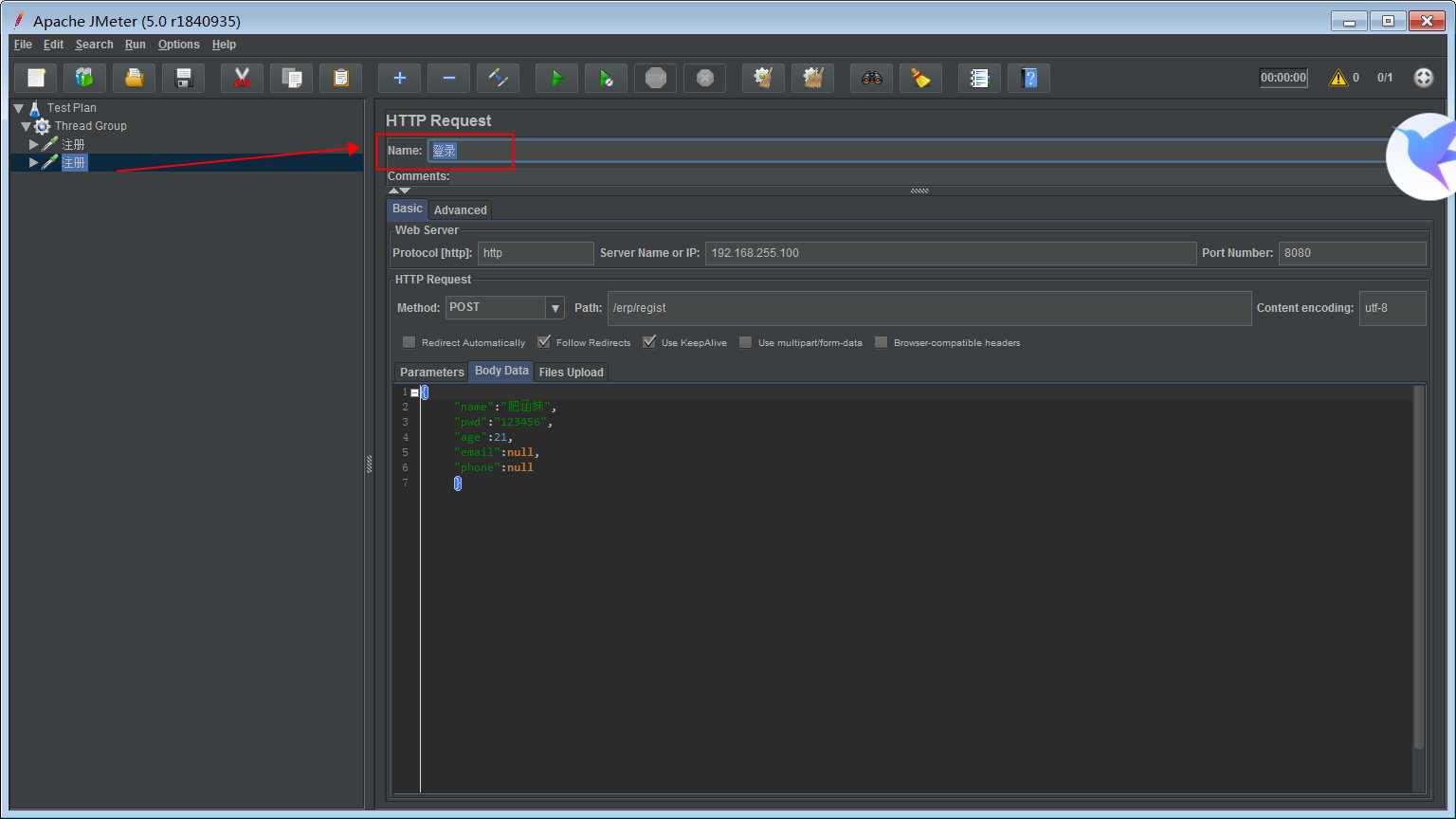
Task: Expand the highlighted 注册 sampler arrow
Action: pos(34,162)
